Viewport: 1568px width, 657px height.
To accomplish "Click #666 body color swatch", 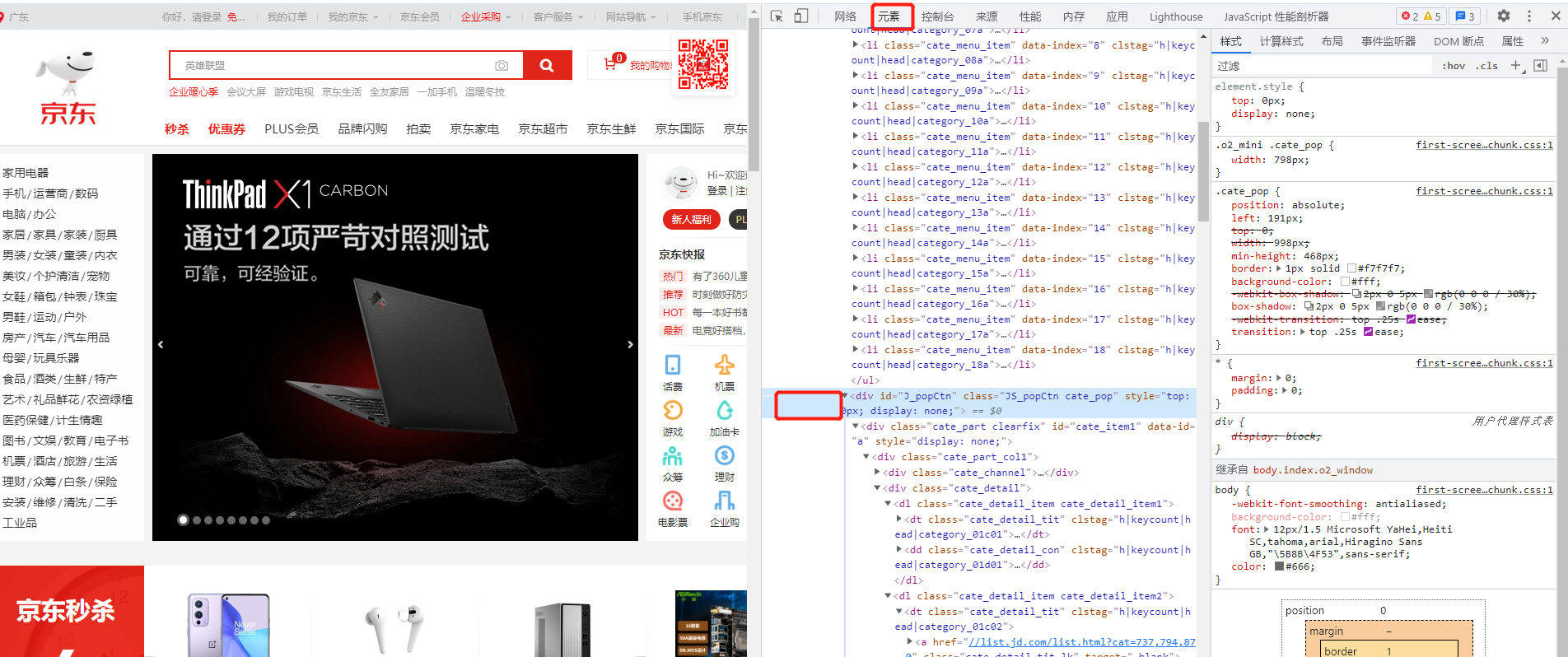I will [x=1279, y=566].
